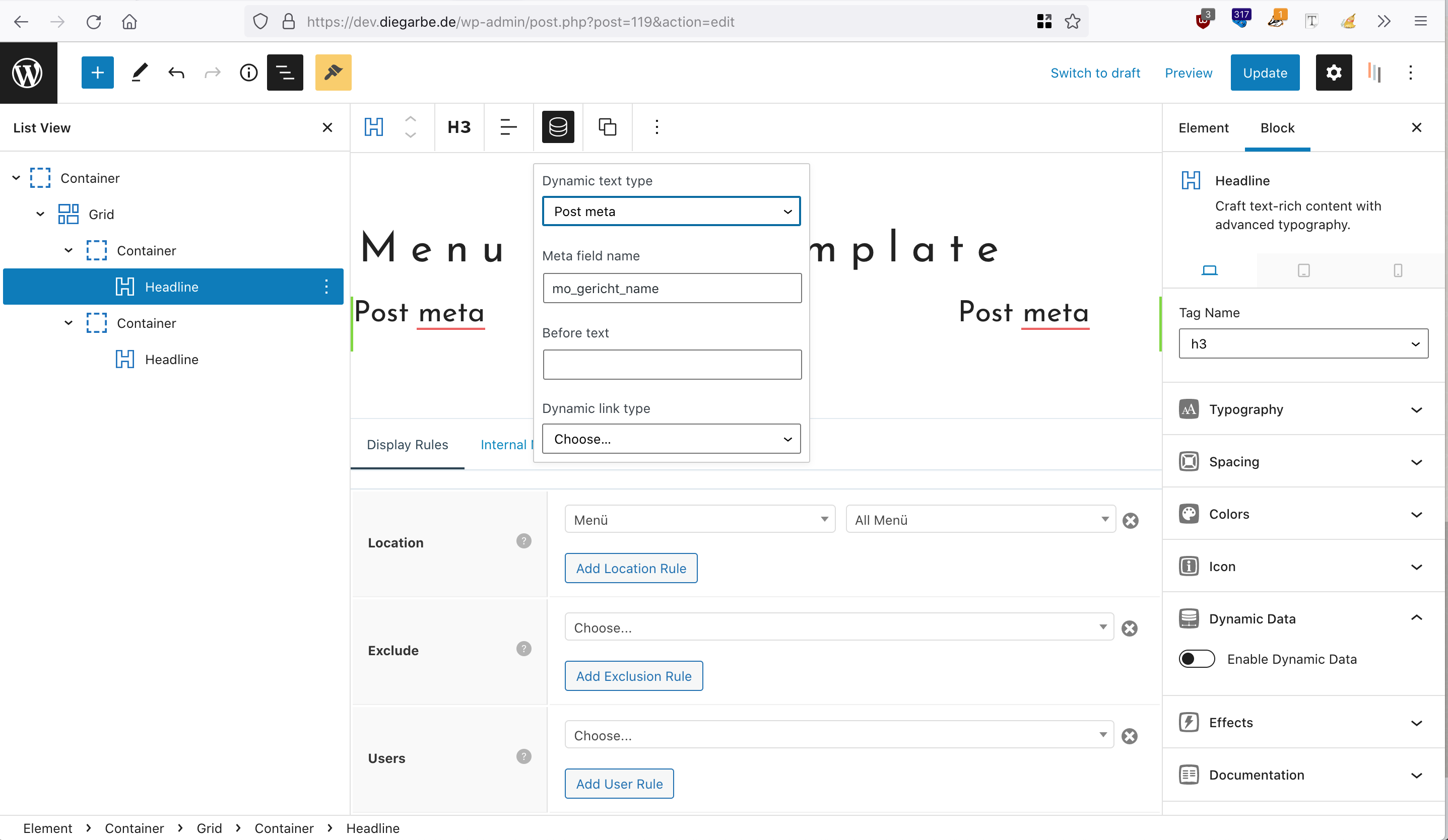The height and width of the screenshot is (840, 1448).
Task: Select the tablet device preview icon
Action: pyautogui.click(x=1304, y=270)
